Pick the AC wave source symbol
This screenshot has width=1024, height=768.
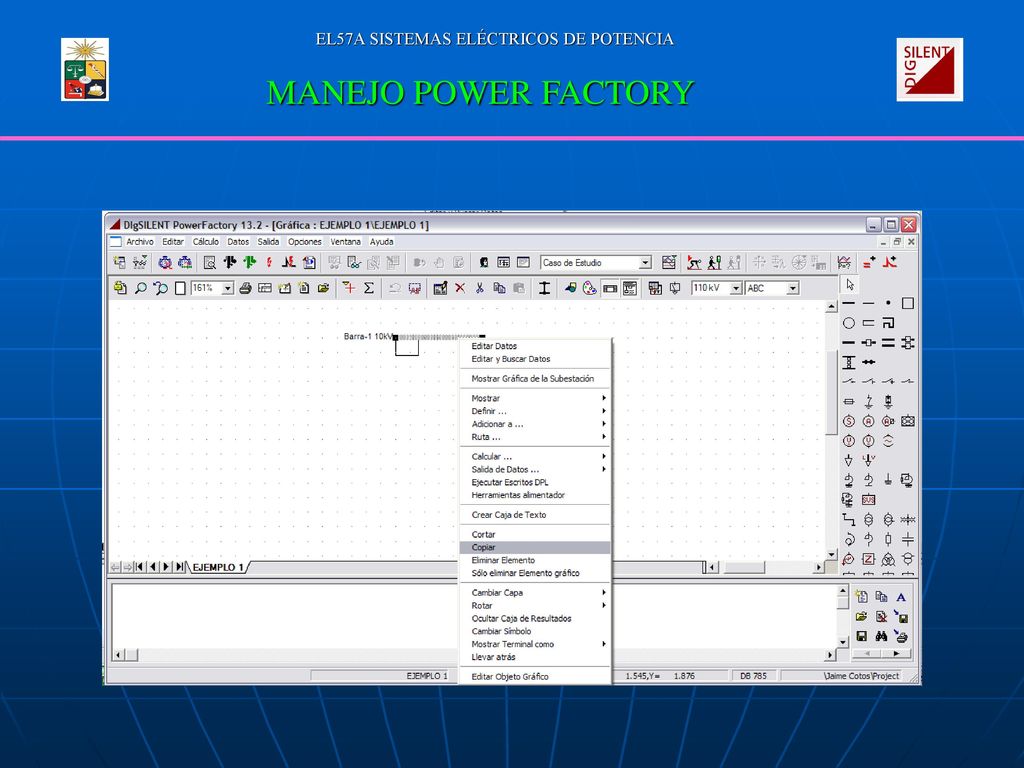click(x=888, y=441)
